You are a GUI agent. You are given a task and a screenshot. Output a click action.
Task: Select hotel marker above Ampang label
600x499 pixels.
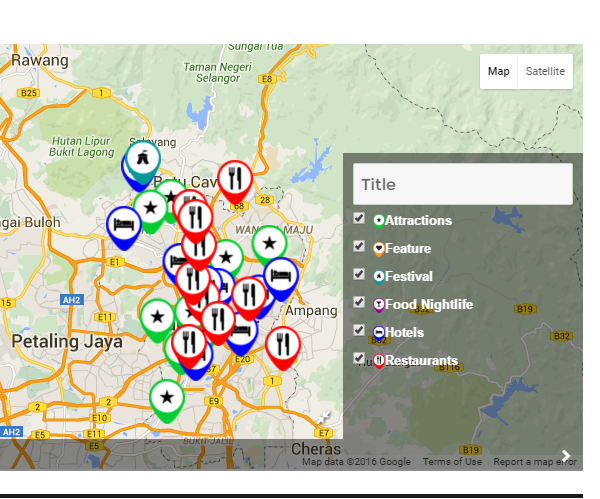coord(281,276)
